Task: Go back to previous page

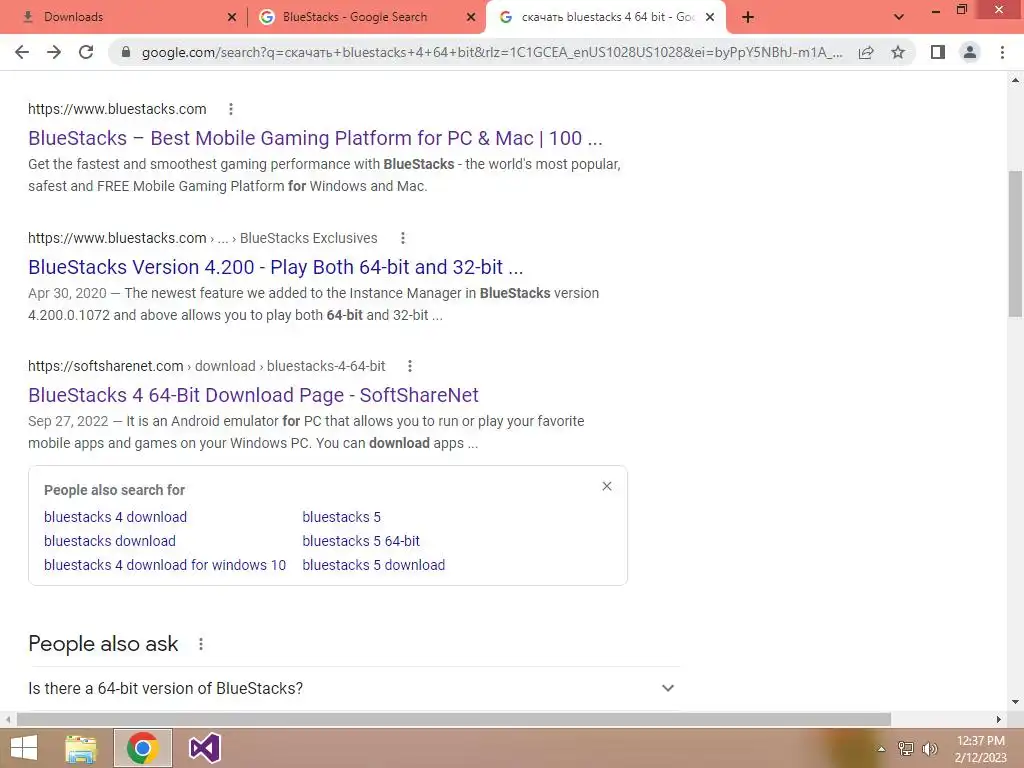Action: pos(22,52)
